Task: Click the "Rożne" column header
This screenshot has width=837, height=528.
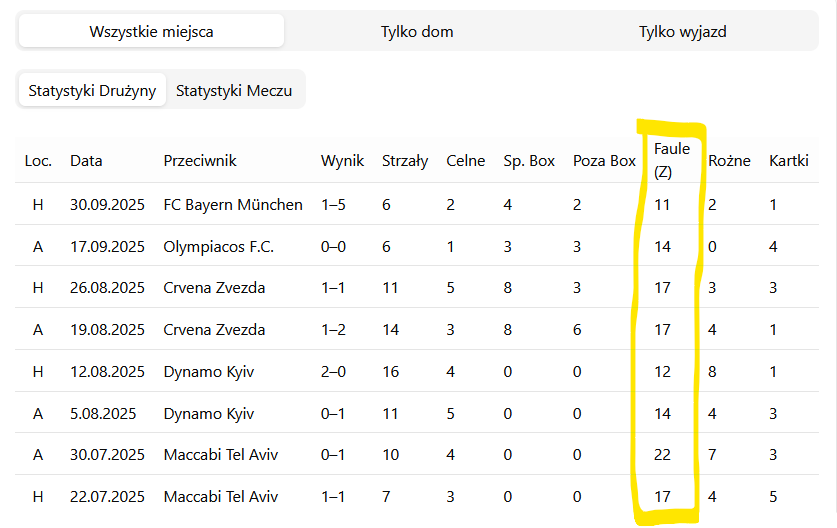Action: point(729,160)
